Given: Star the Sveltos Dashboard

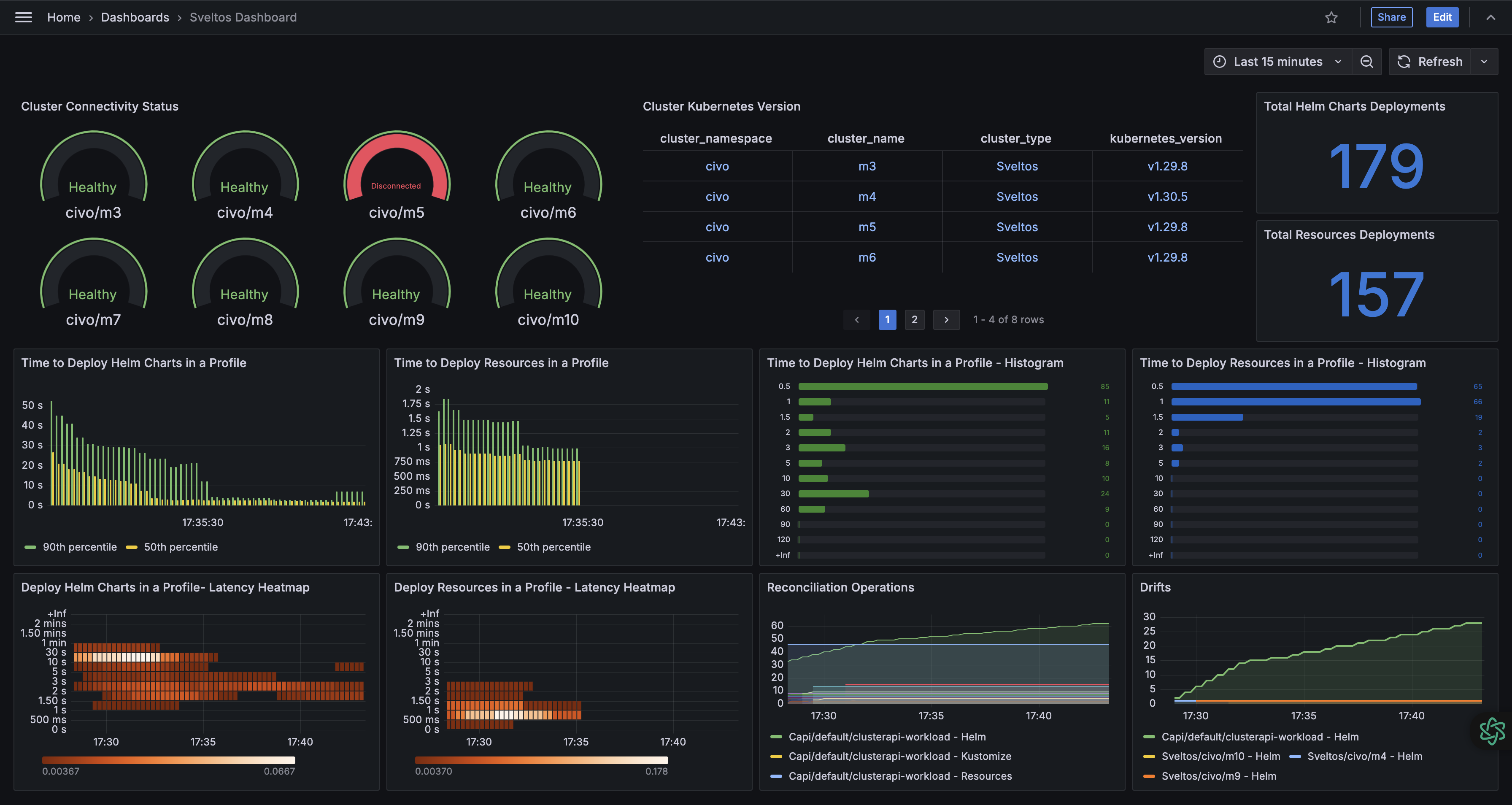Looking at the screenshot, I should coord(1331,17).
